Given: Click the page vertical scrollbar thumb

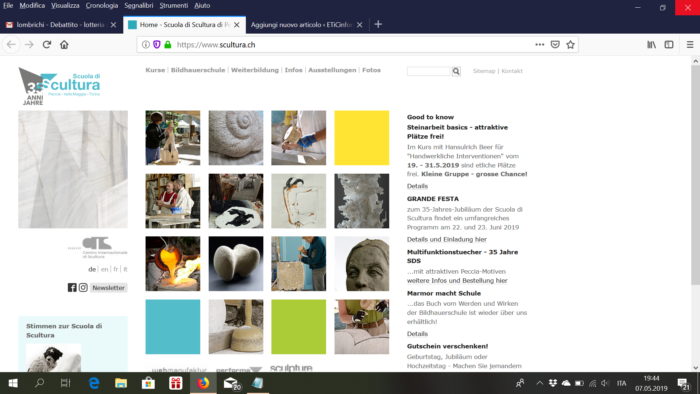Looking at the screenshot, I should point(696,175).
